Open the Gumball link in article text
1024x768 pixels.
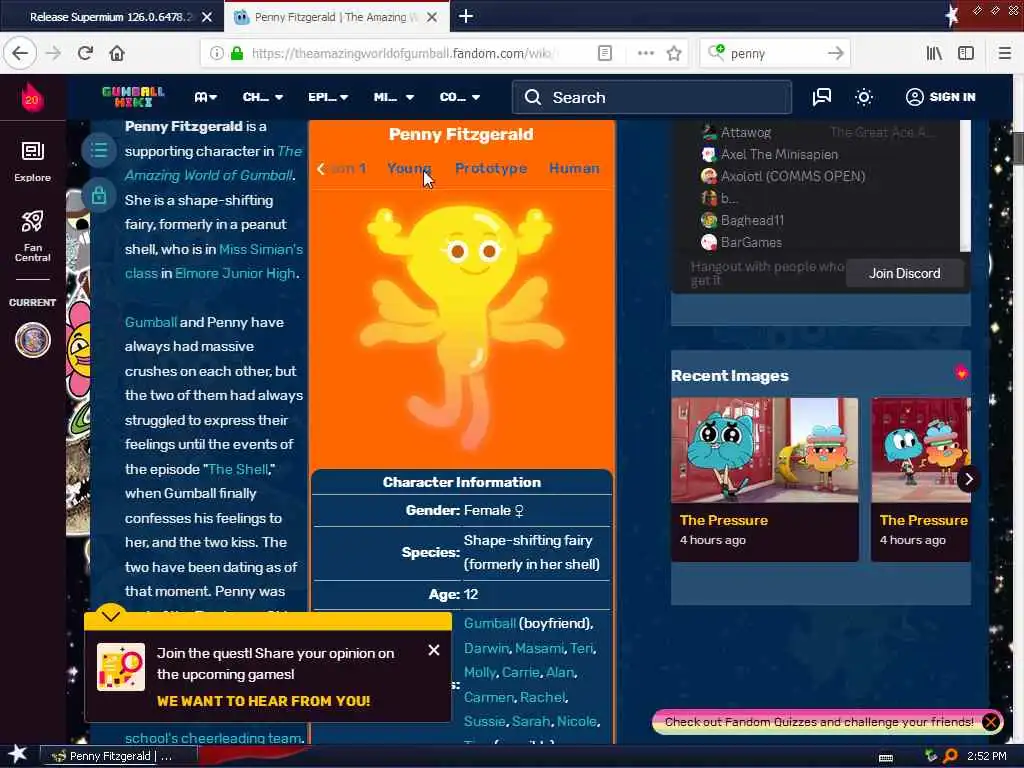click(150, 322)
